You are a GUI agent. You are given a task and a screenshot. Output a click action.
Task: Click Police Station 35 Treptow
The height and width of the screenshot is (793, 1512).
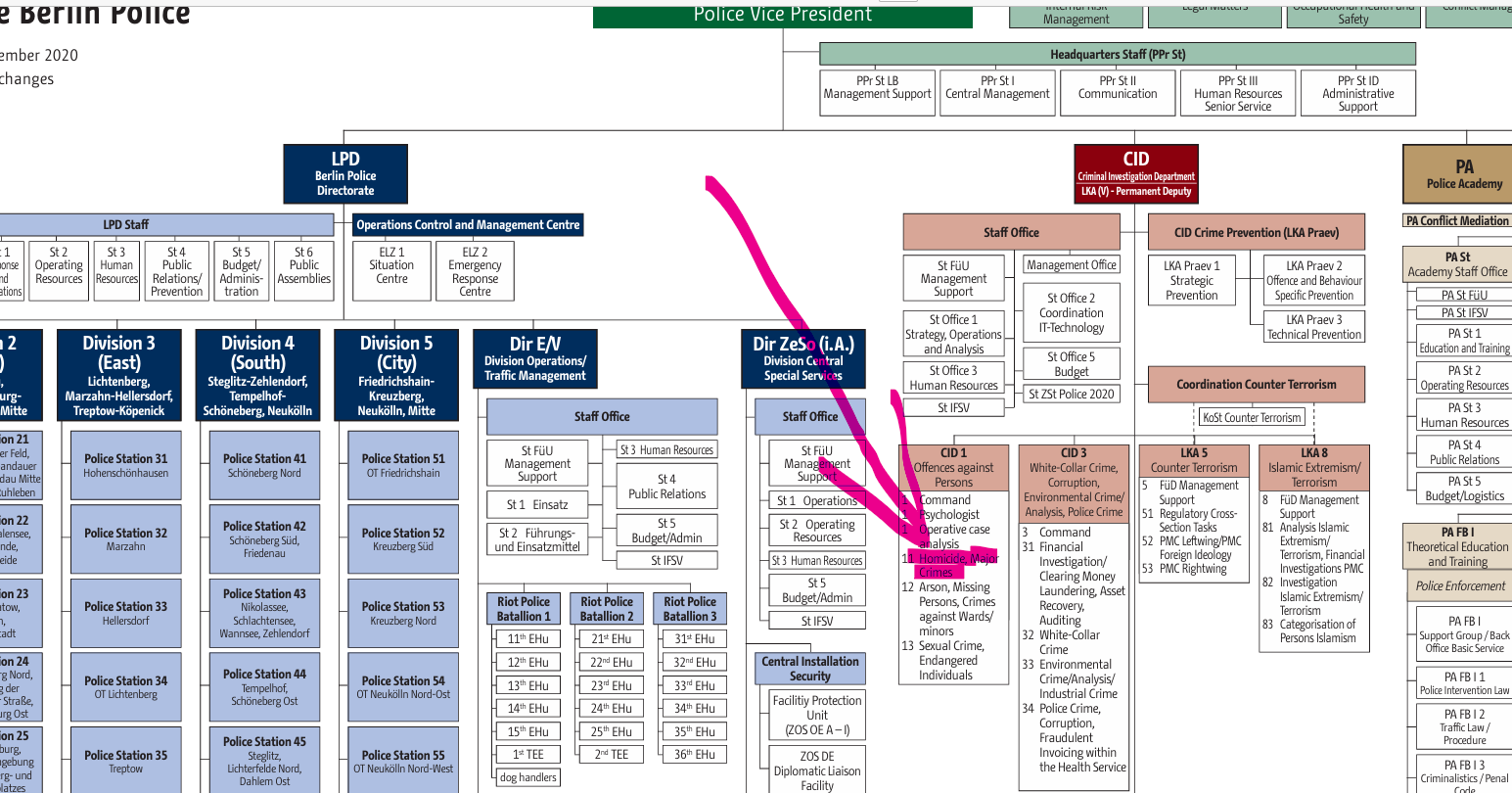point(126,761)
